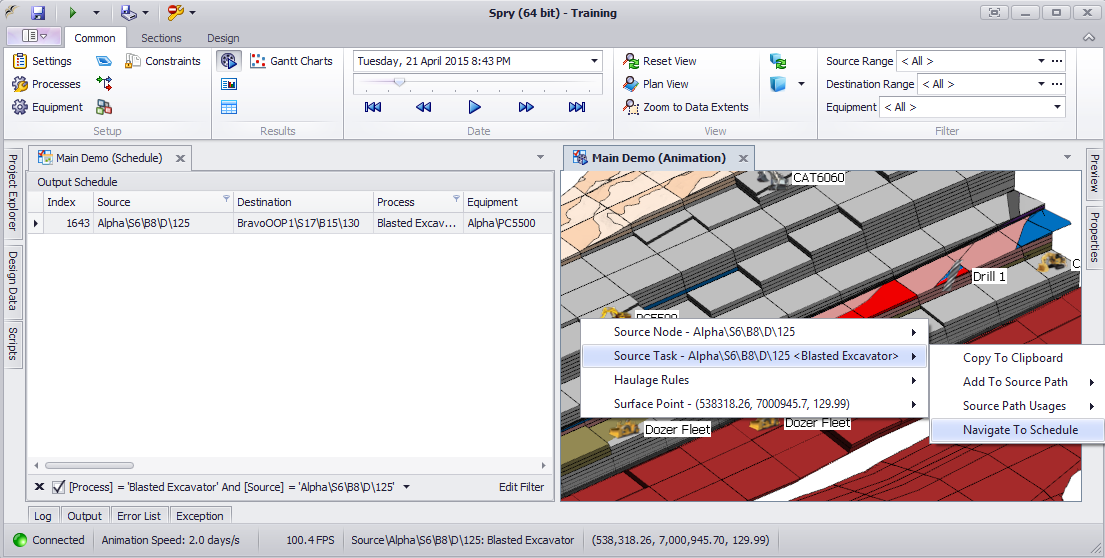This screenshot has height=558, width=1105.
Task: Open the Settings setup icon
Action: click(42, 61)
